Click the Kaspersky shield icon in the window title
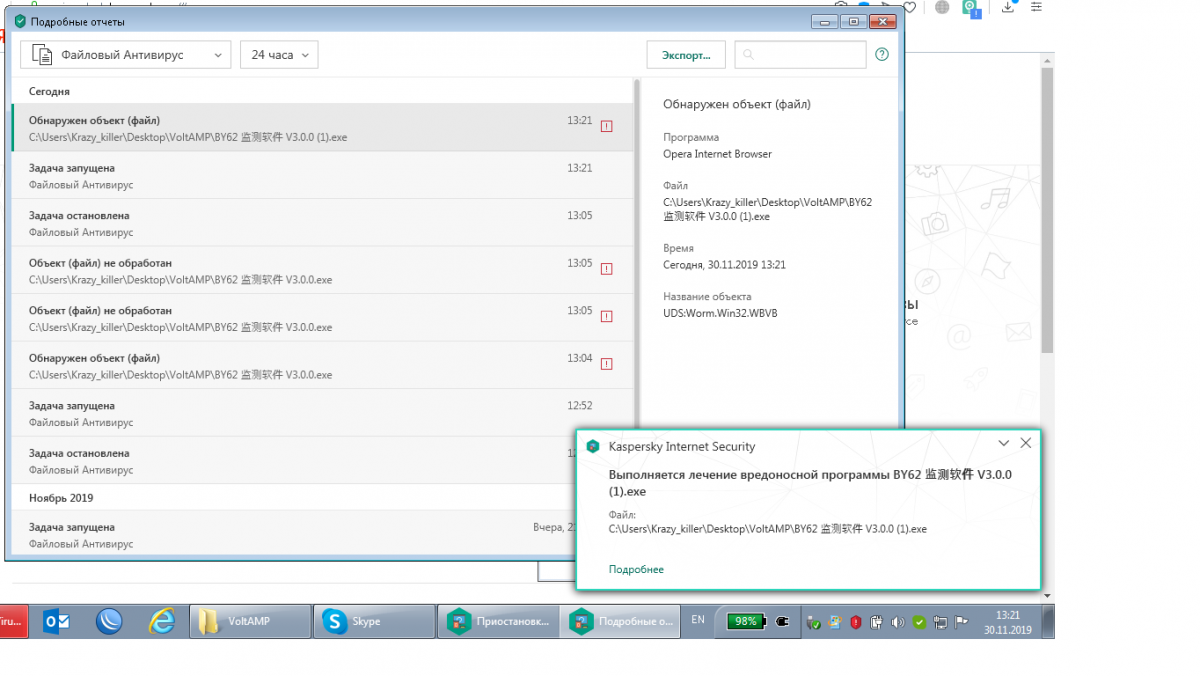The height and width of the screenshot is (676, 1200). pos(20,20)
